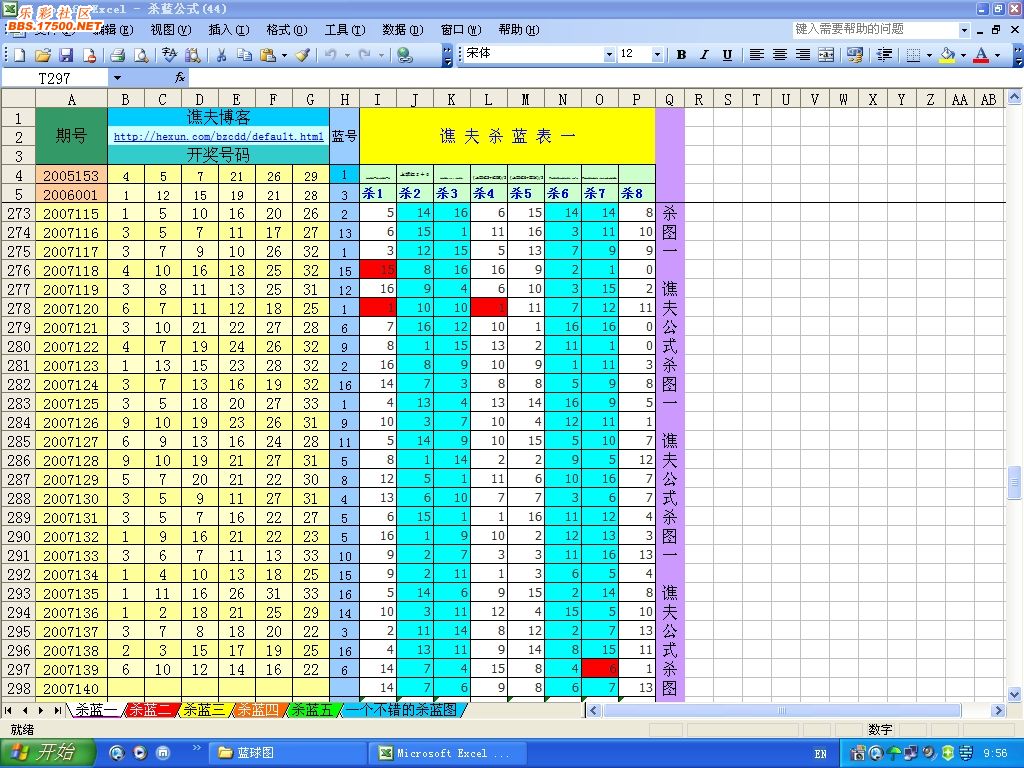Apply borders using Borders icon
This screenshot has height=768, width=1024.
[914, 55]
